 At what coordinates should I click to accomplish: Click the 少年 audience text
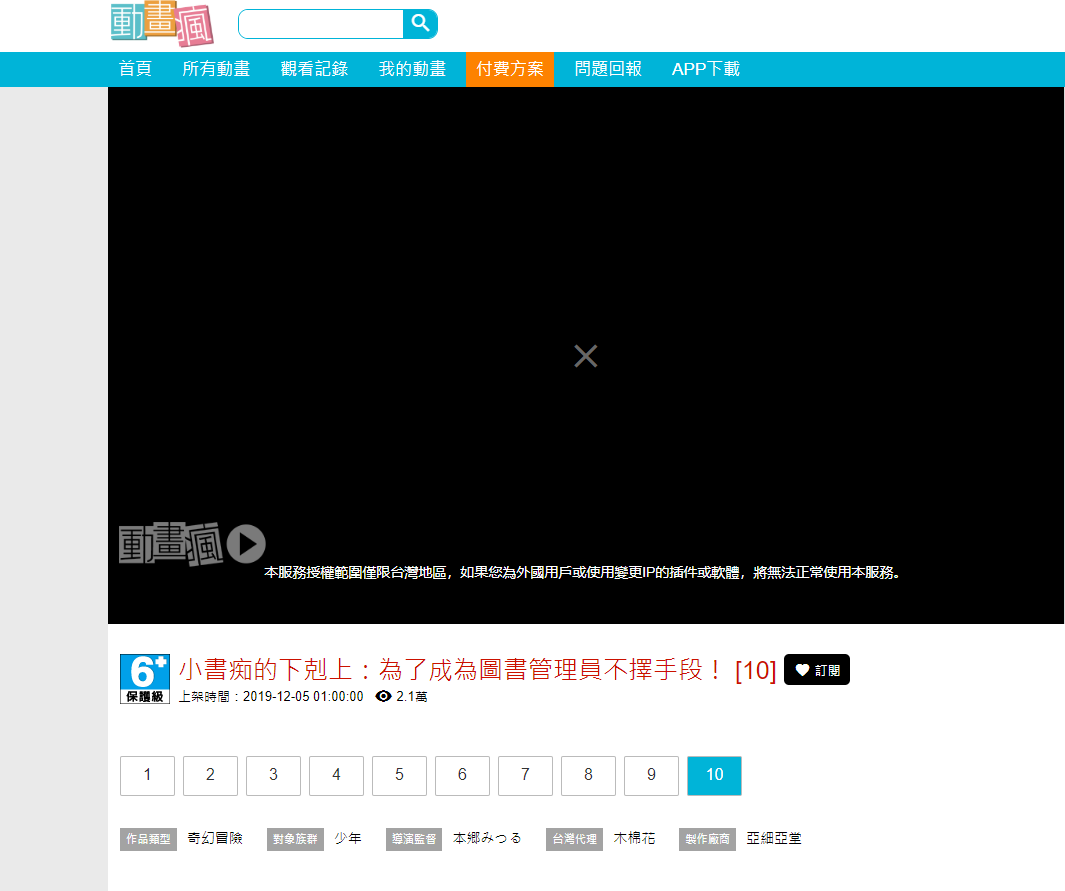[x=348, y=839]
